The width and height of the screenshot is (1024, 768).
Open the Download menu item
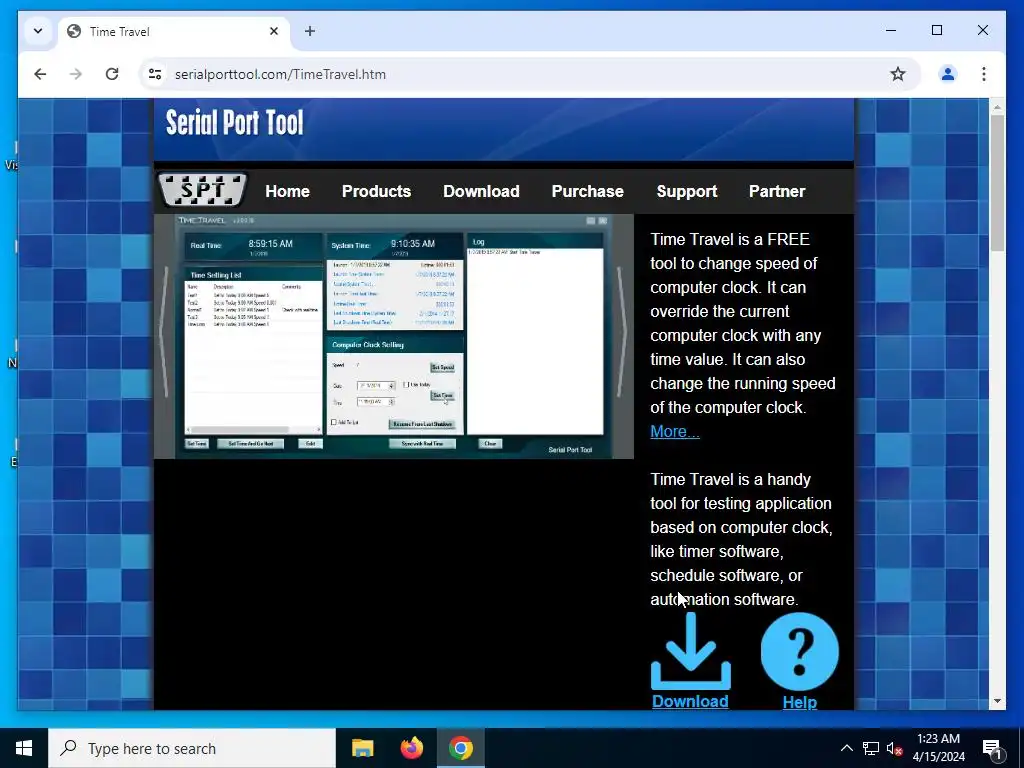point(481,191)
